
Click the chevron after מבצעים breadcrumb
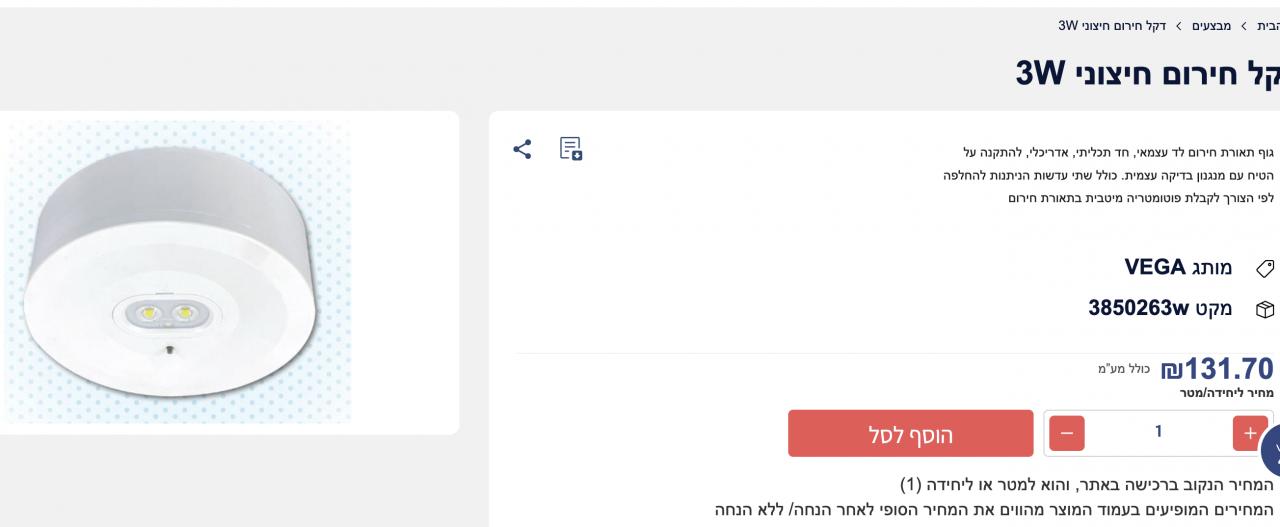1179,25
